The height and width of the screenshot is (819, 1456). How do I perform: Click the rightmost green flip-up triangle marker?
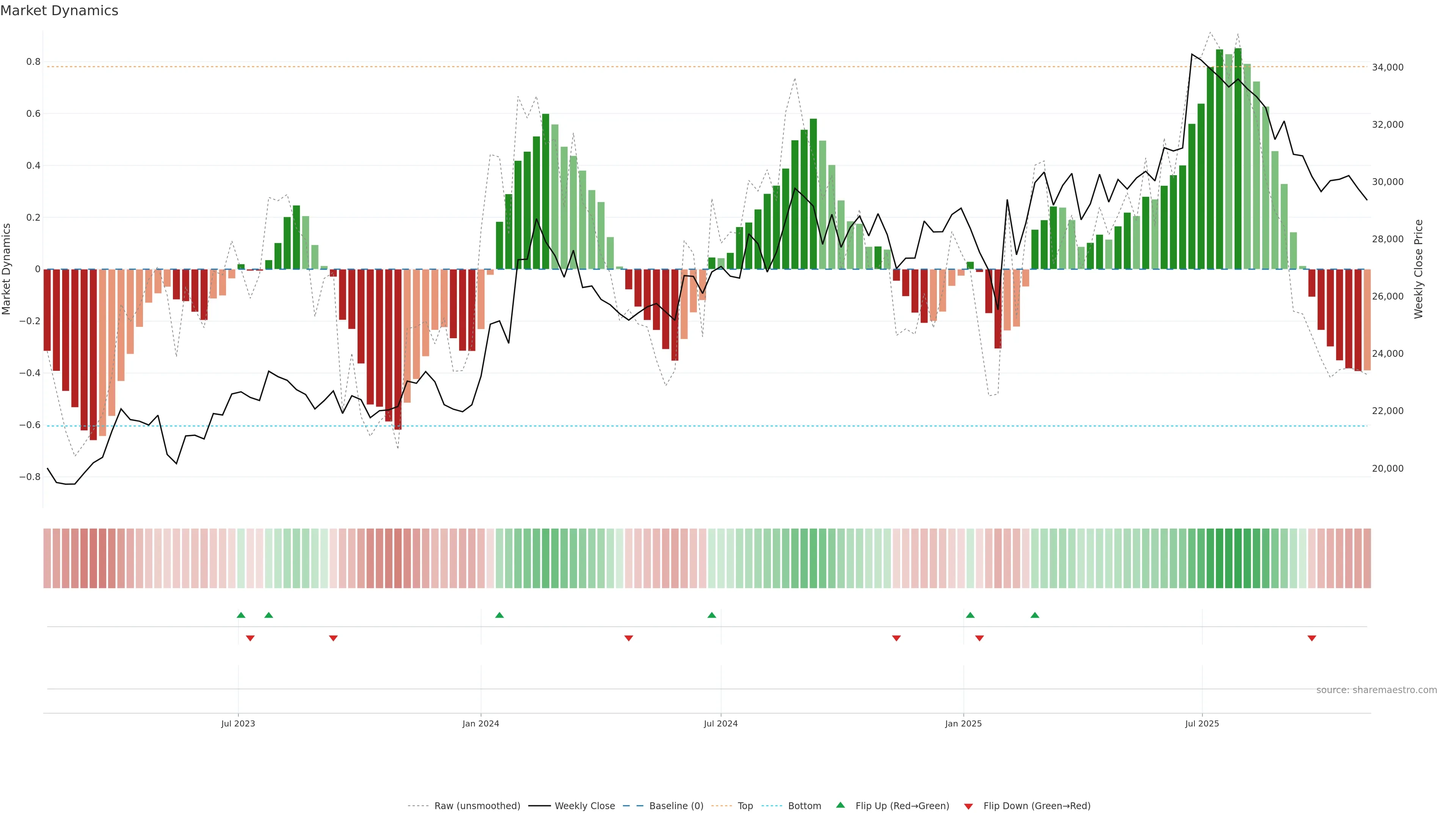coord(1034,615)
